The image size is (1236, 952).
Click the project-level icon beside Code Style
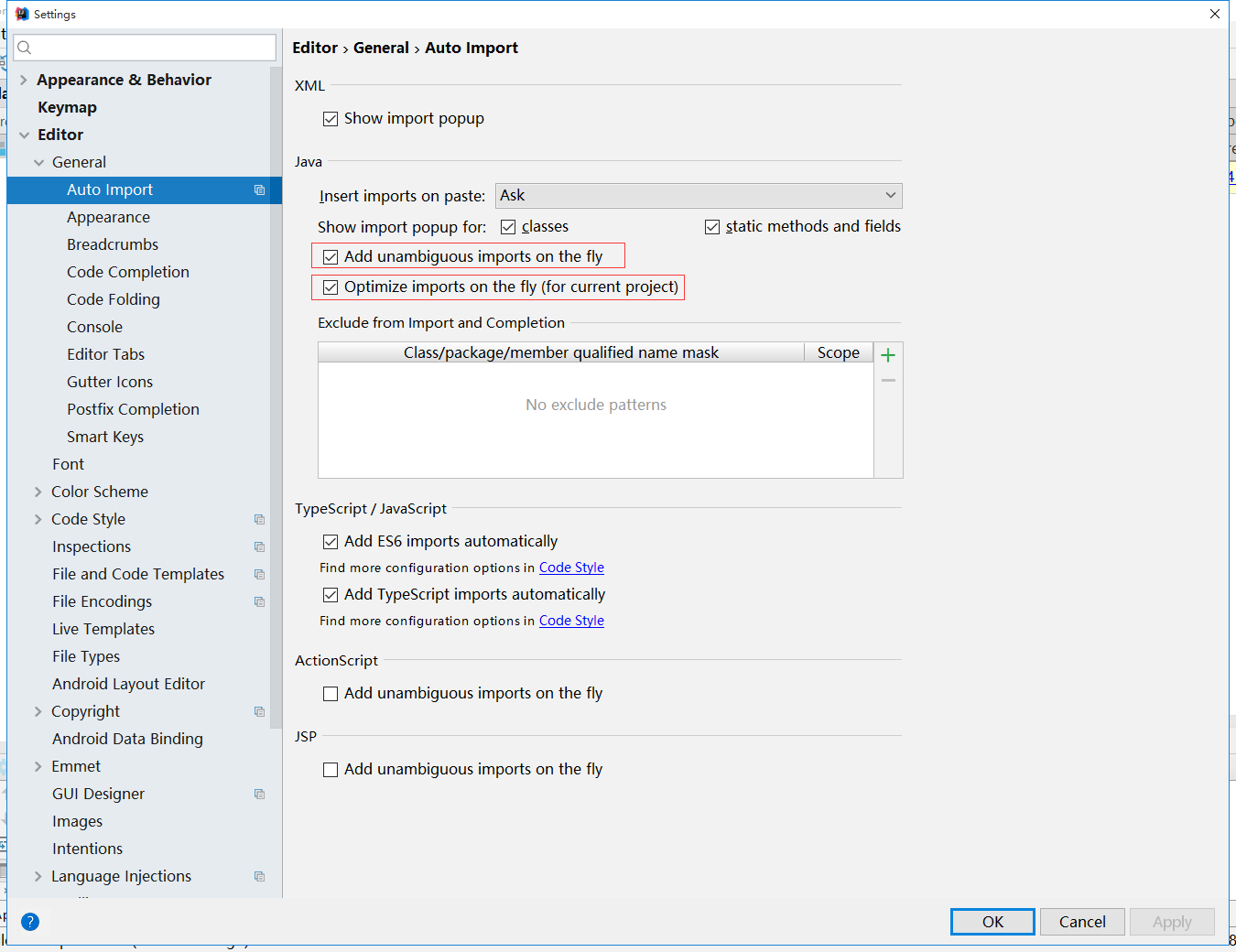[x=259, y=520]
